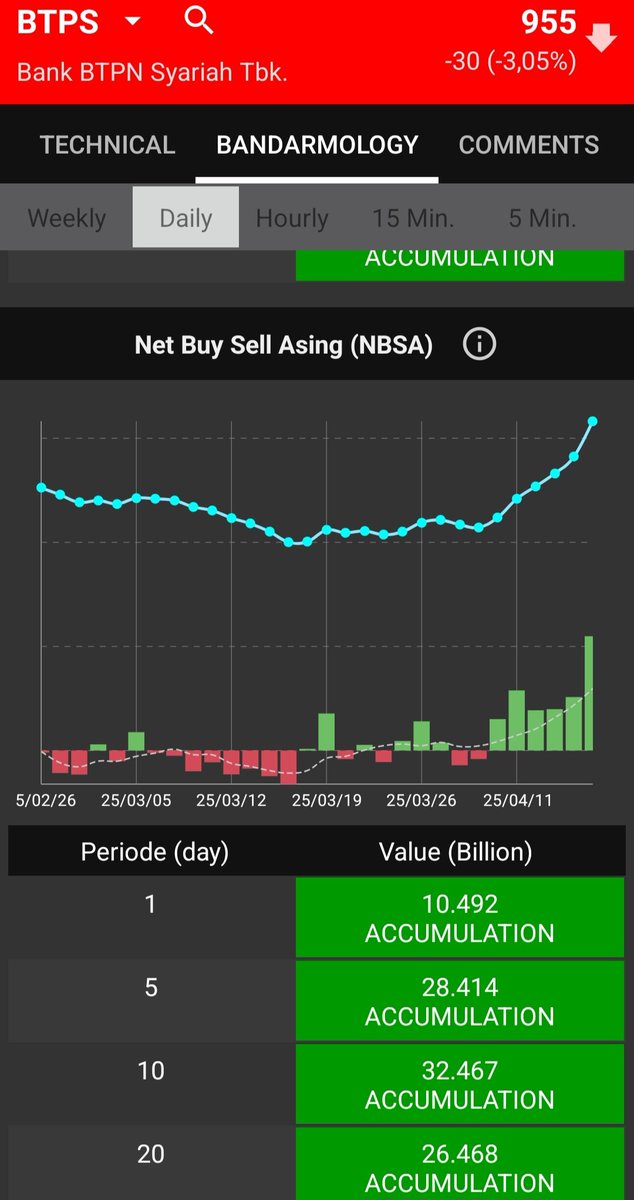Select the Hourly timeframe
634x1200 pixels.
(x=292, y=218)
